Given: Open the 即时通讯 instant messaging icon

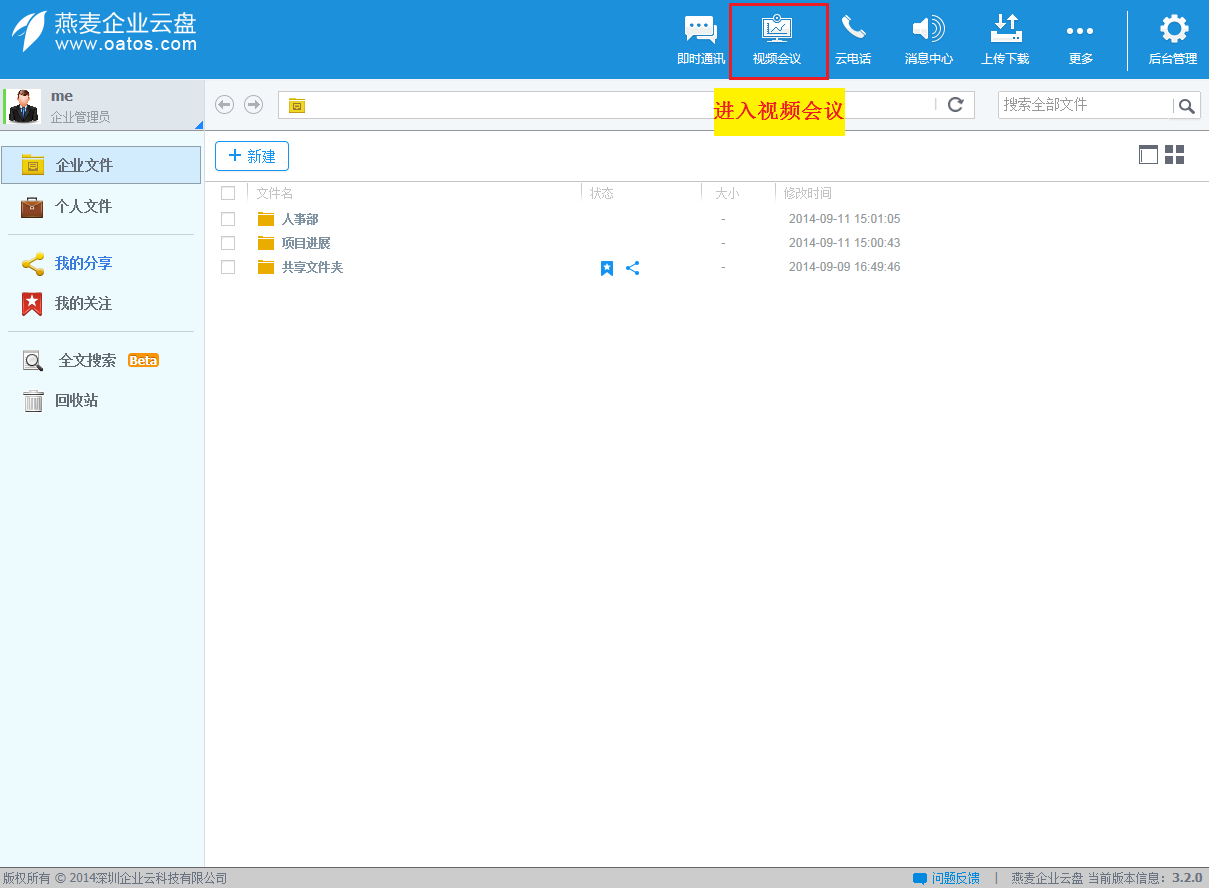Looking at the screenshot, I should click(x=700, y=41).
